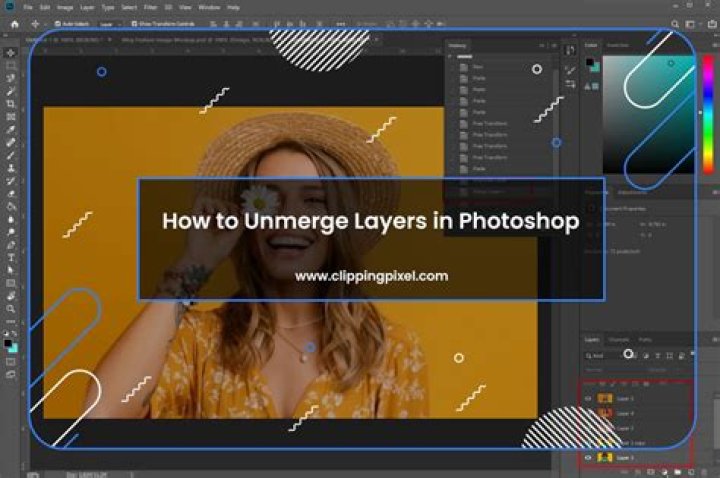Open the Auto-Select Layer dropdown
Image resolution: width=720 pixels, height=478 pixels.
(x=106, y=23)
